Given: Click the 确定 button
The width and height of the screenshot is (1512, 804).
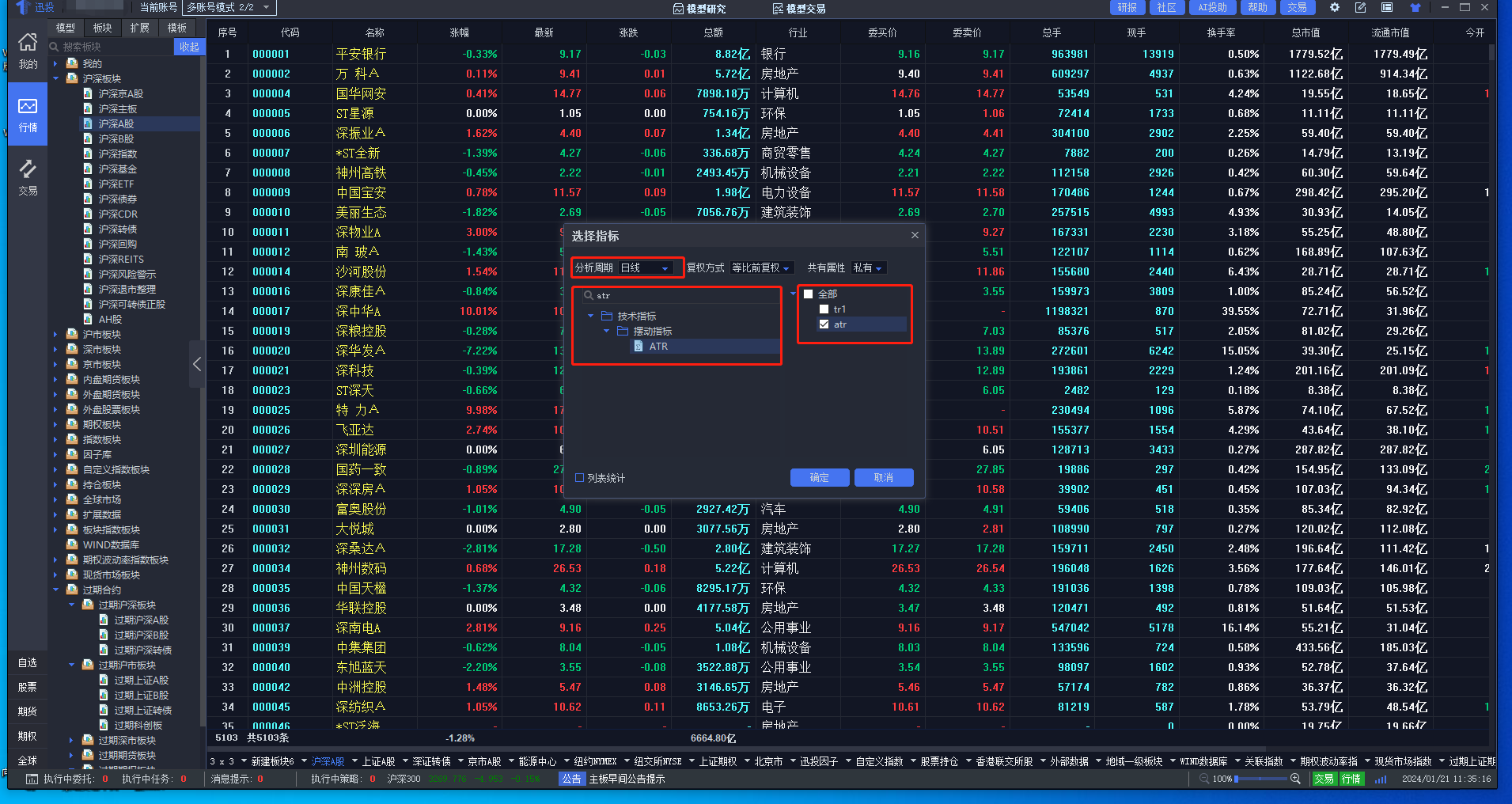Looking at the screenshot, I should [820, 477].
